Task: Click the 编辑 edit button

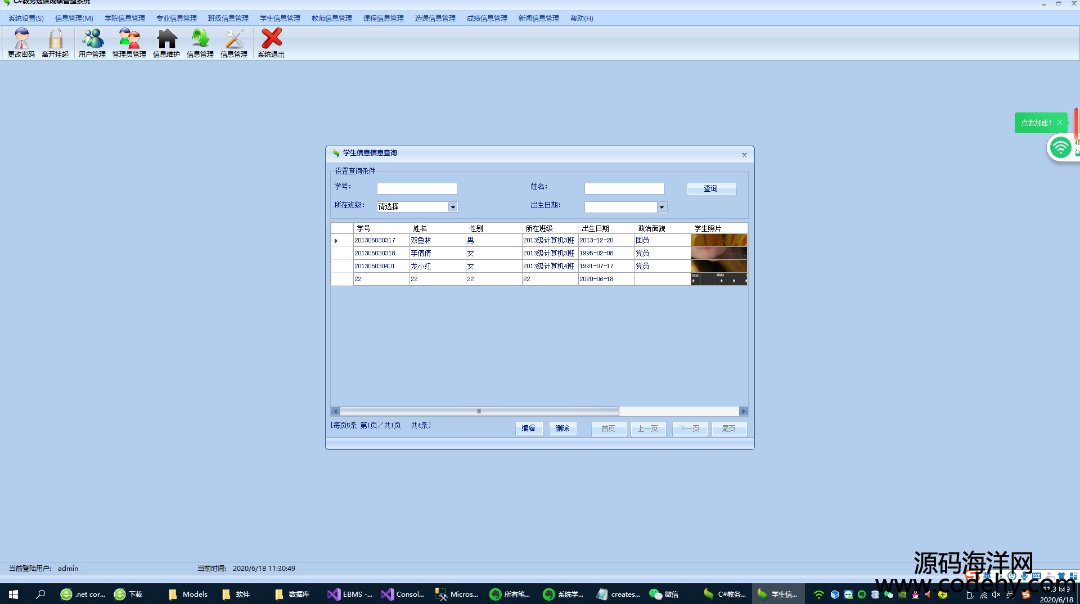Action: [x=529, y=428]
